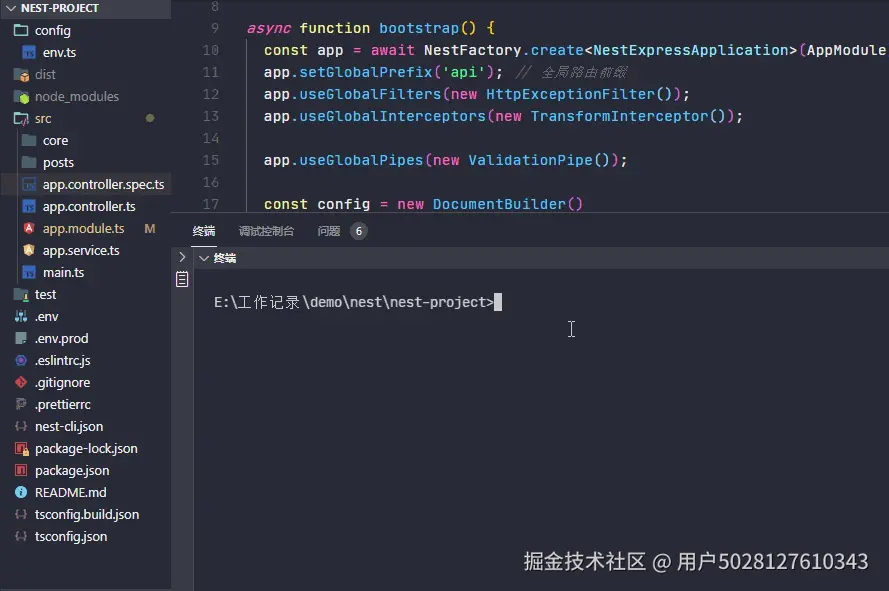Collapse the NEST-PROJECT folder tree
Image resolution: width=889 pixels, height=591 pixels.
tap(10, 7)
